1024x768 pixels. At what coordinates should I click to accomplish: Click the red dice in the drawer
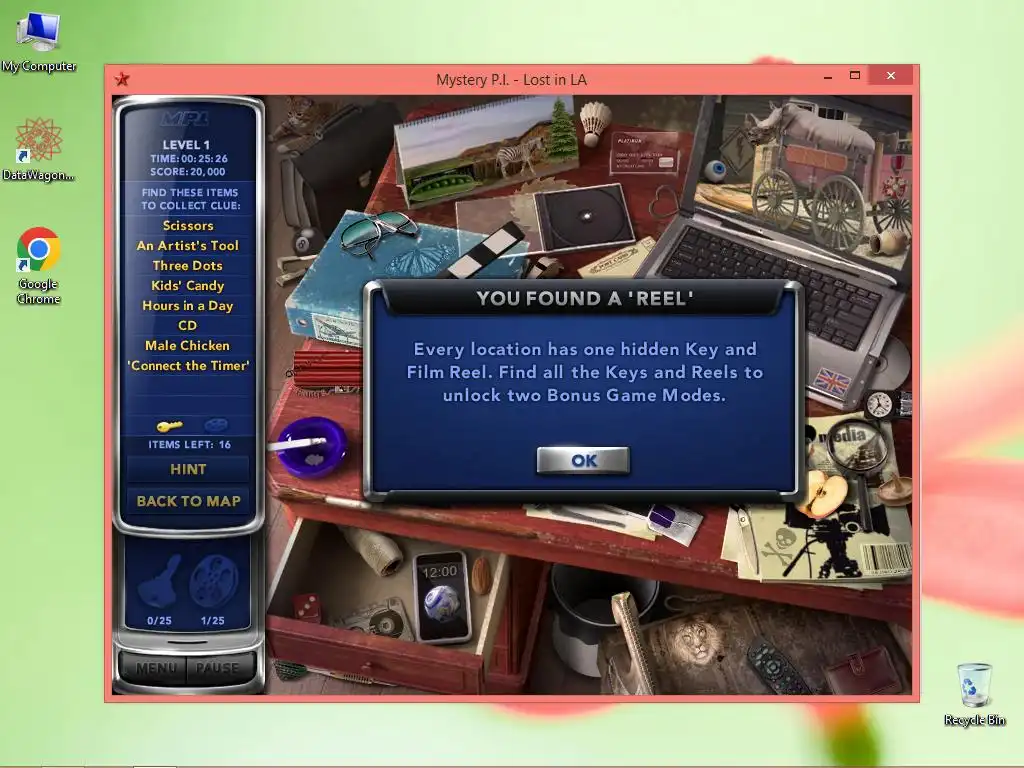pyautogui.click(x=306, y=607)
